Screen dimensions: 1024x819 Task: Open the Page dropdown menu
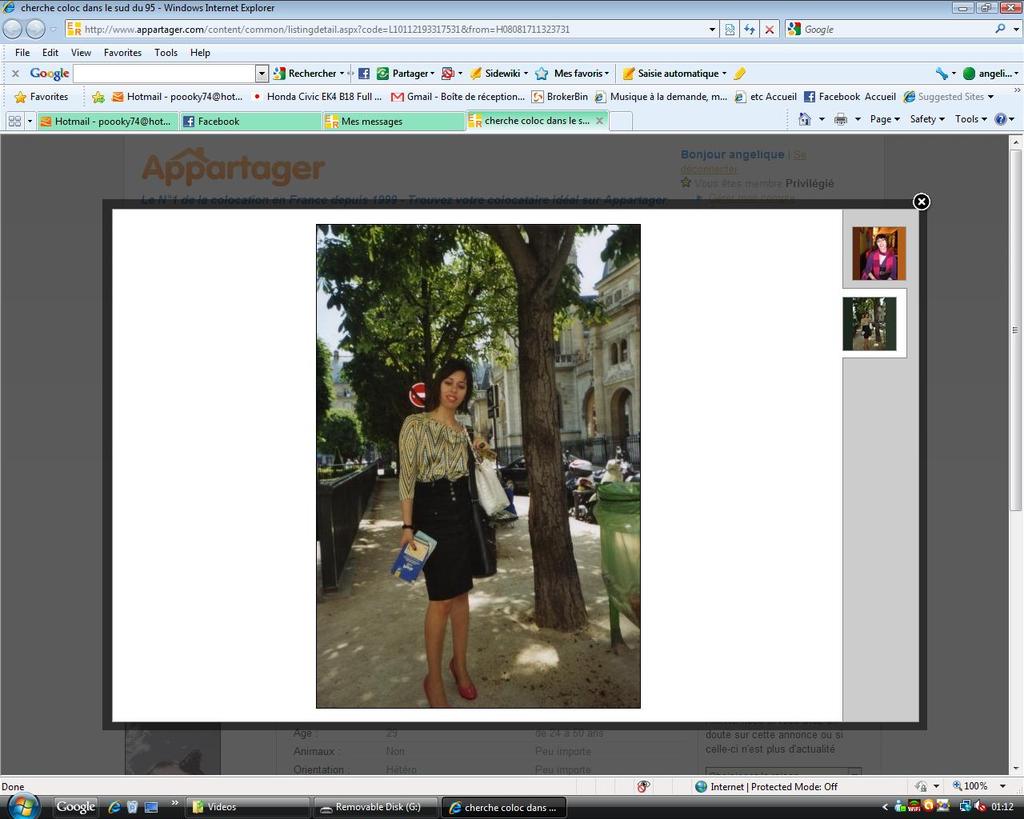[x=884, y=119]
